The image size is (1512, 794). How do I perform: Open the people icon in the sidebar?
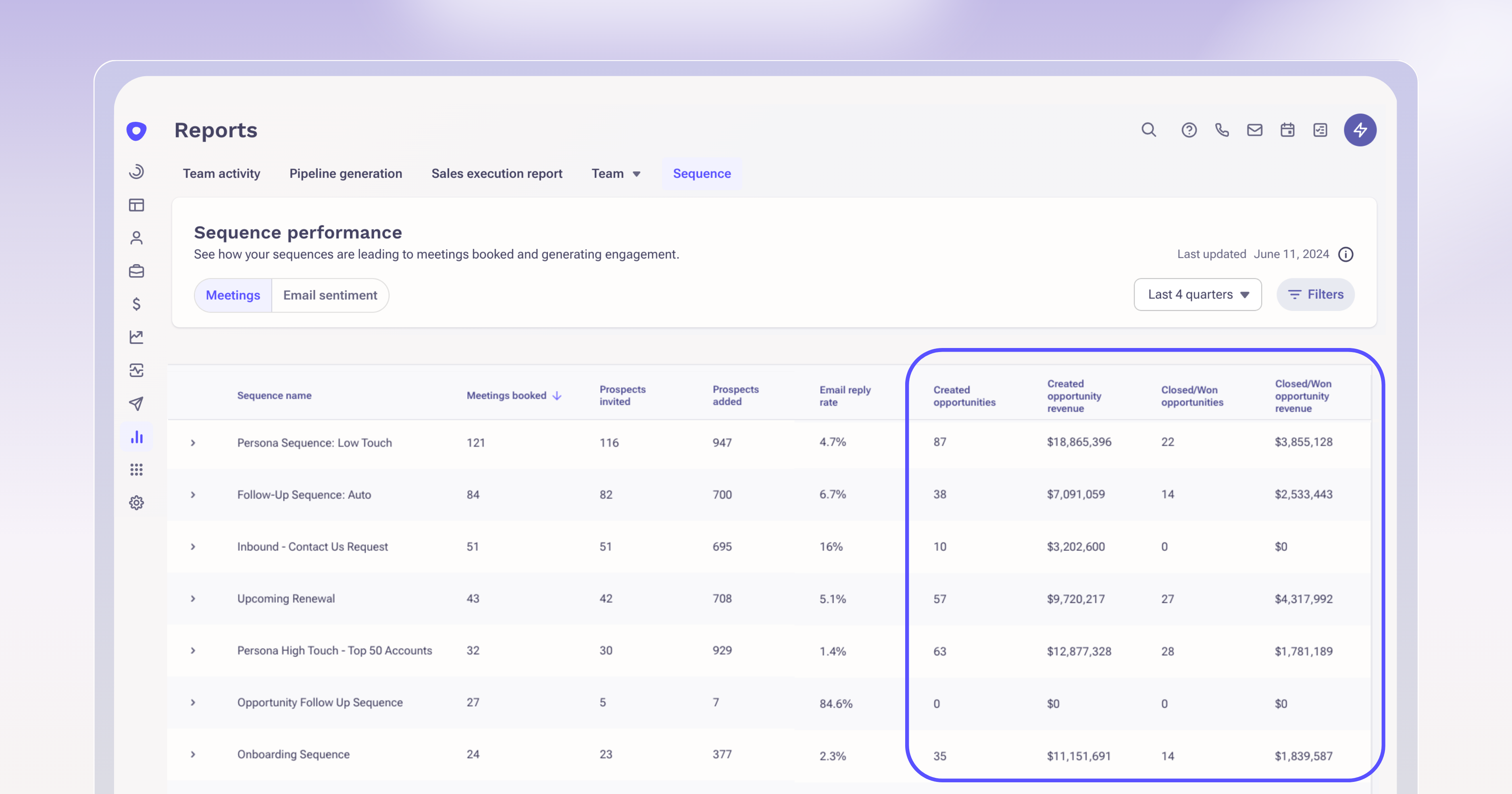pyautogui.click(x=136, y=237)
